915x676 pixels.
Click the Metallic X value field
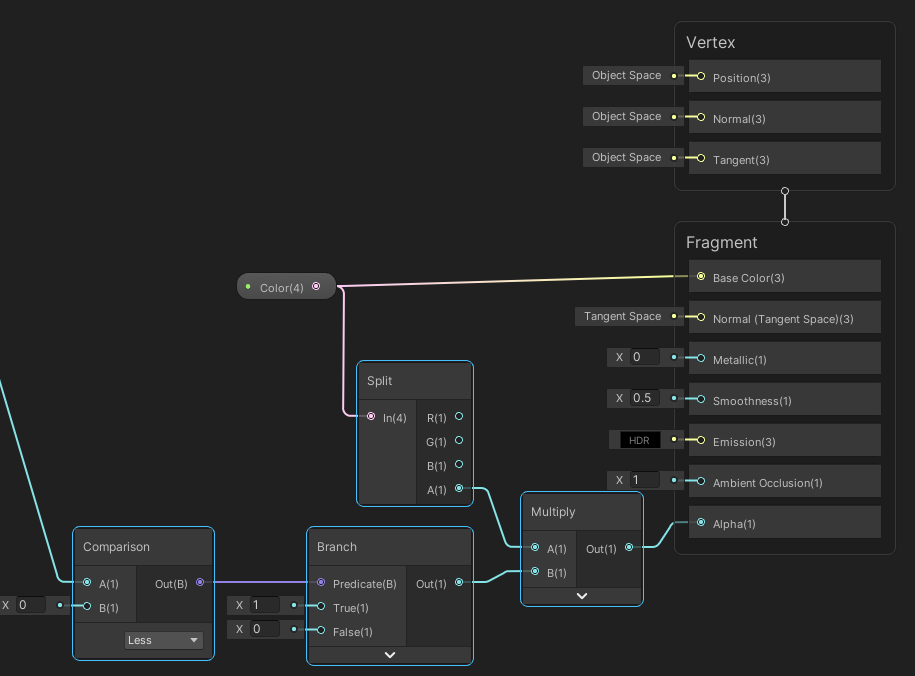point(644,357)
